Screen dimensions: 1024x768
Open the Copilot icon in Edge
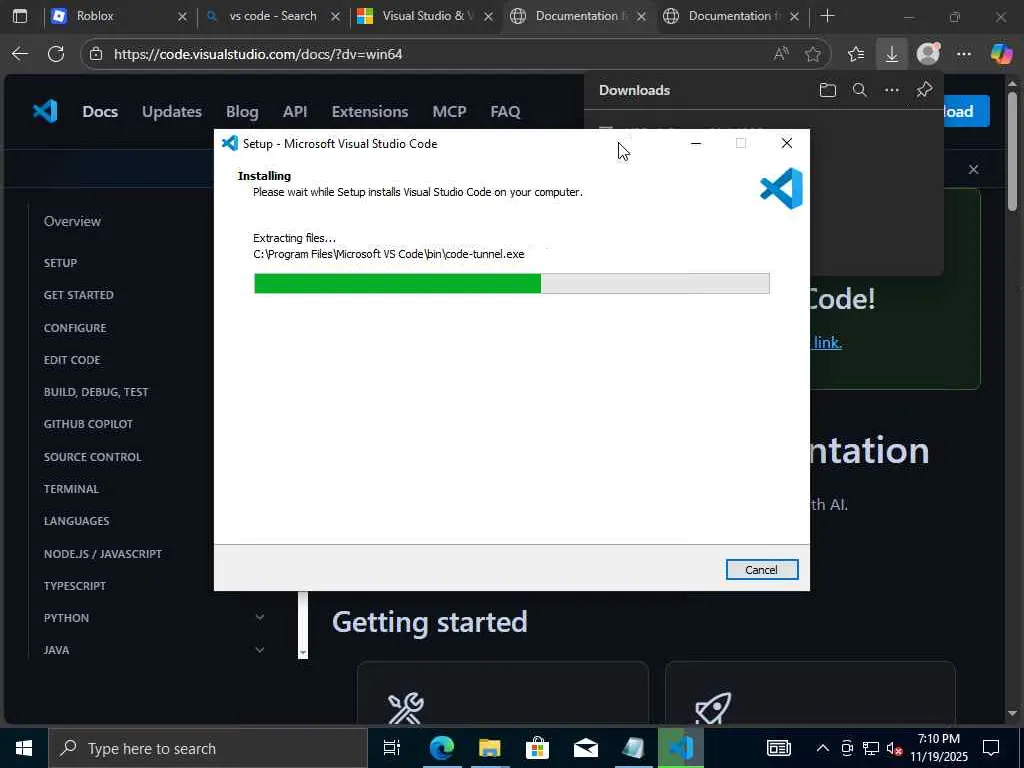point(1001,54)
